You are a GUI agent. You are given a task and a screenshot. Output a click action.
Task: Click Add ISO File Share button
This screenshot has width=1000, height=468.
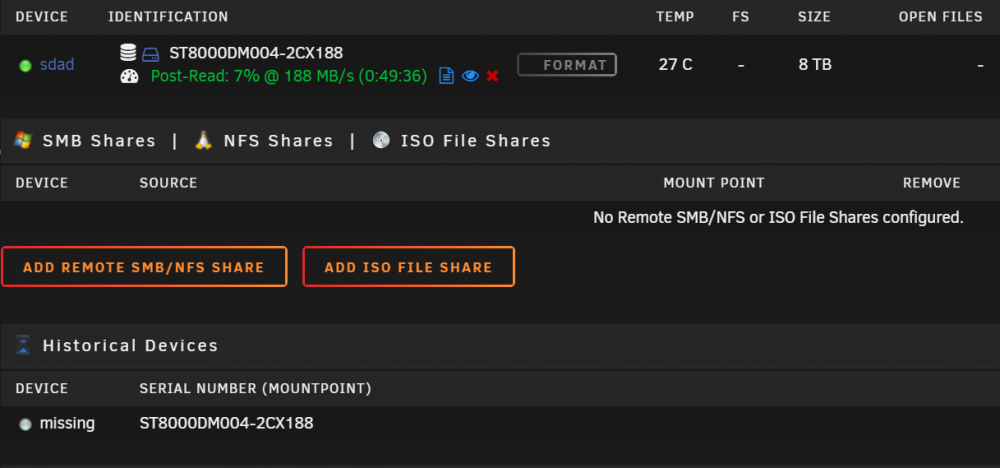(408, 267)
